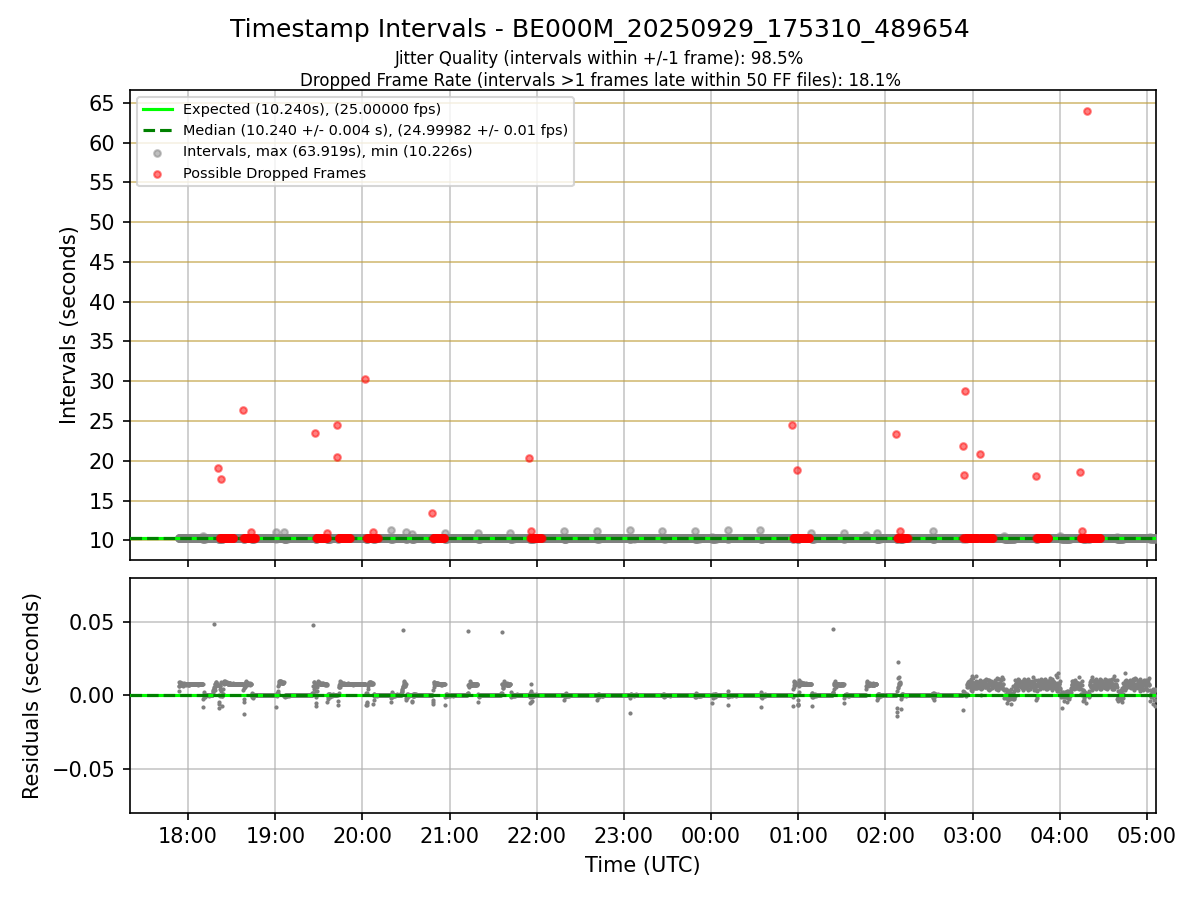This screenshot has width=1200, height=900.
Task: Click the '03:00' x-axis tick label
Action: (x=972, y=836)
